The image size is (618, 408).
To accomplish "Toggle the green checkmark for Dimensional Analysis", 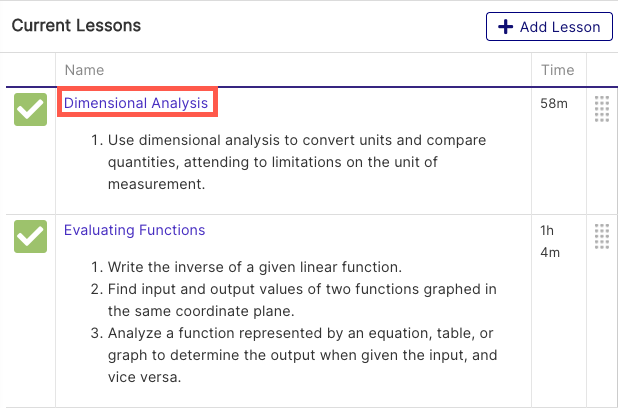I will click(30, 109).
